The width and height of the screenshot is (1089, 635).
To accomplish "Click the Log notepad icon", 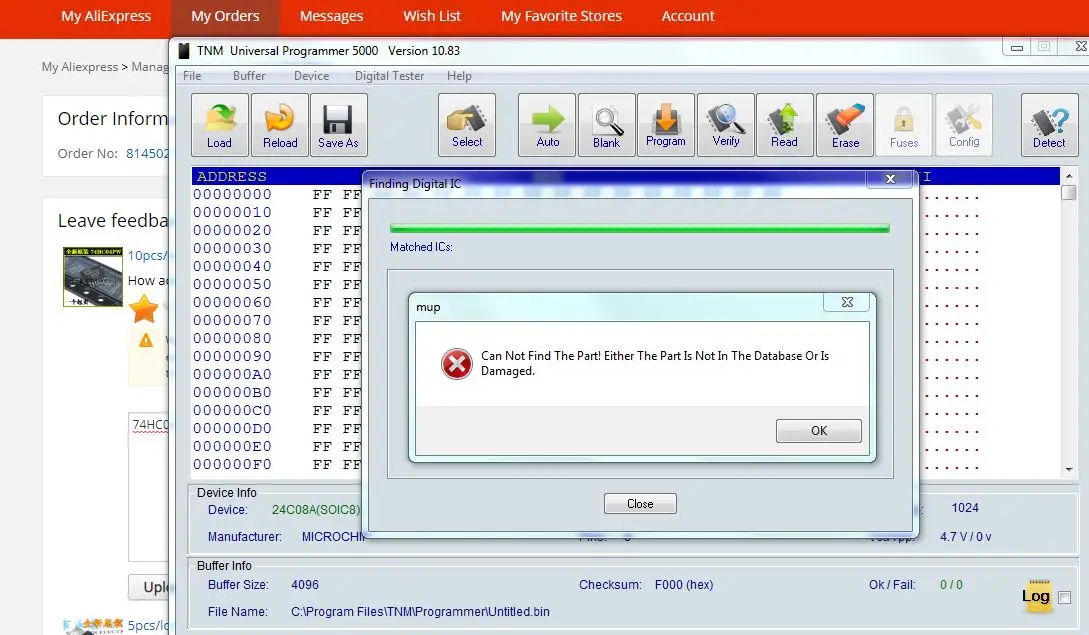I will click(x=1036, y=596).
